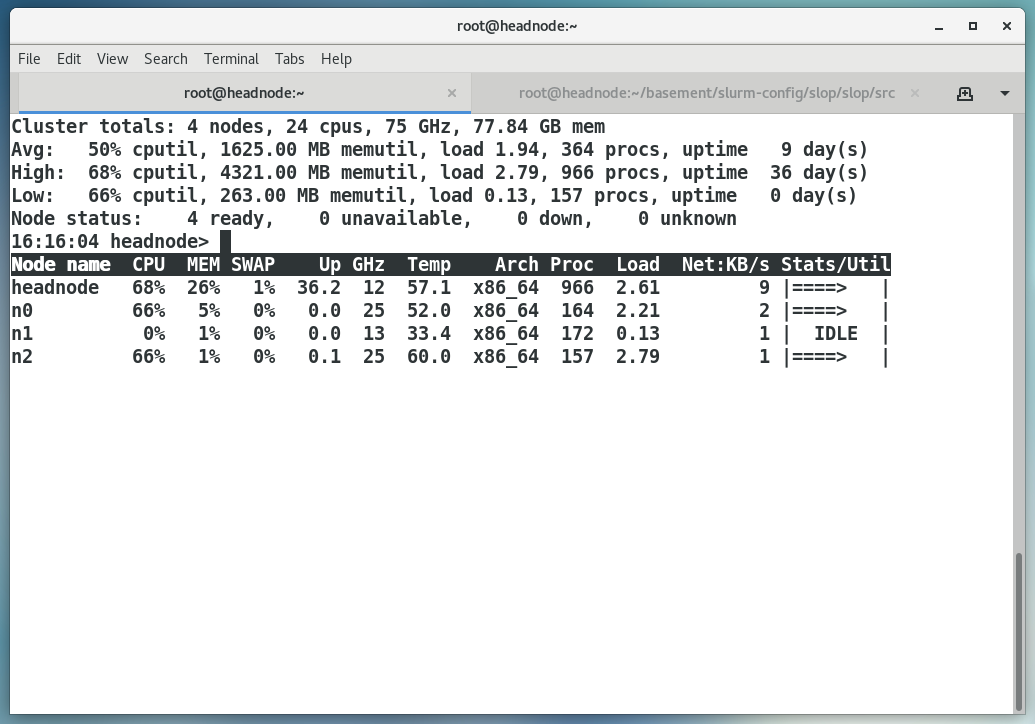
Task: Click the new terminal tab icon
Action: [x=964, y=93]
